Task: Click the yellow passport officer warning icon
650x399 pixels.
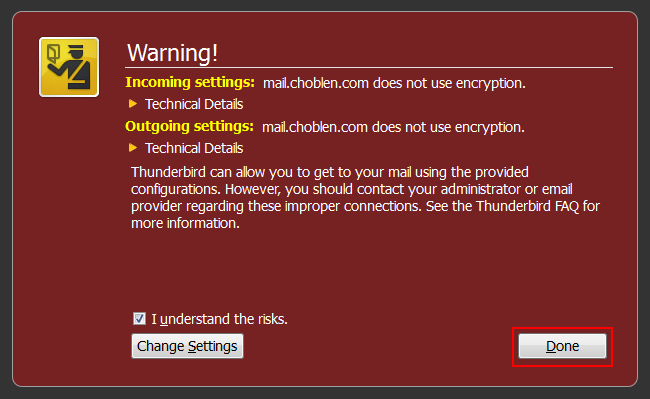Action: (69, 67)
